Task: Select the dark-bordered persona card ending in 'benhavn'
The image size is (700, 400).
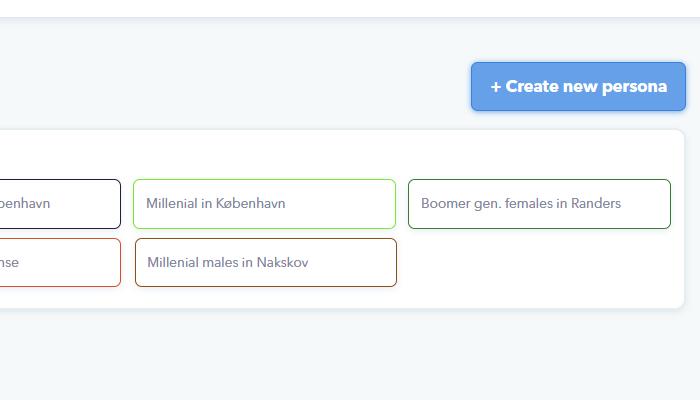Action: 60,204
